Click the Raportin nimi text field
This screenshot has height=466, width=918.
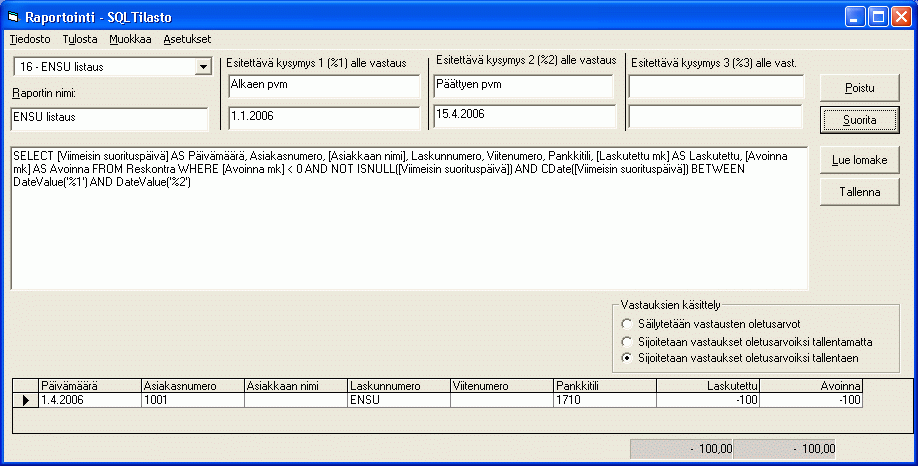pyautogui.click(x=109, y=118)
